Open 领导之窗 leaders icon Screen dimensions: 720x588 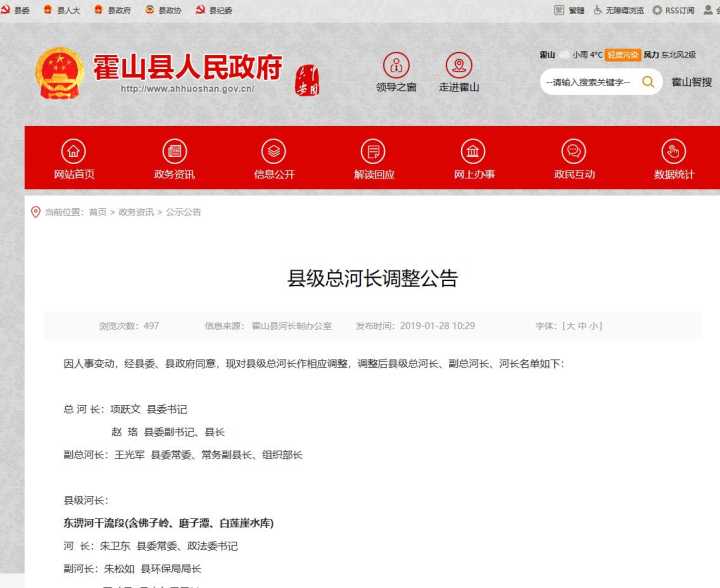tap(396, 72)
